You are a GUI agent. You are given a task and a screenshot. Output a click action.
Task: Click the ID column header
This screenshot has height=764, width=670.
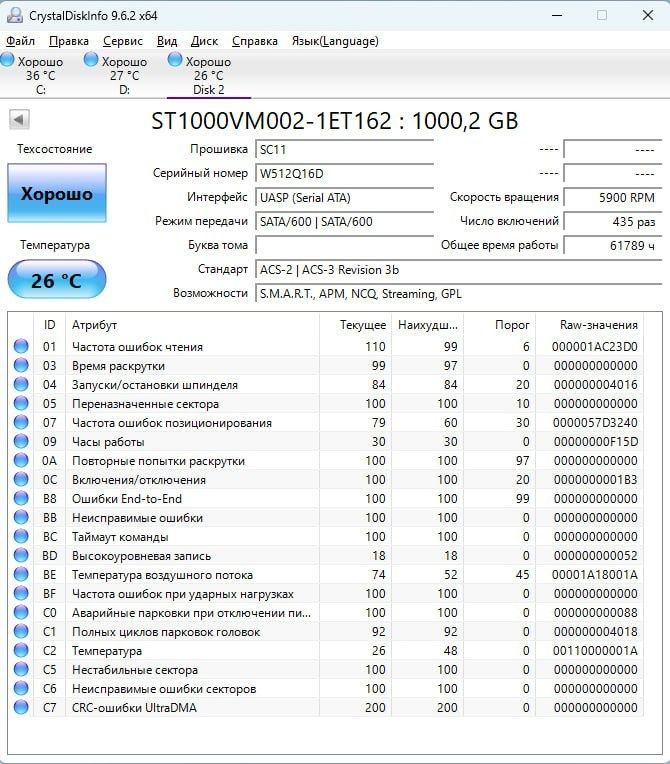pyautogui.click(x=49, y=325)
